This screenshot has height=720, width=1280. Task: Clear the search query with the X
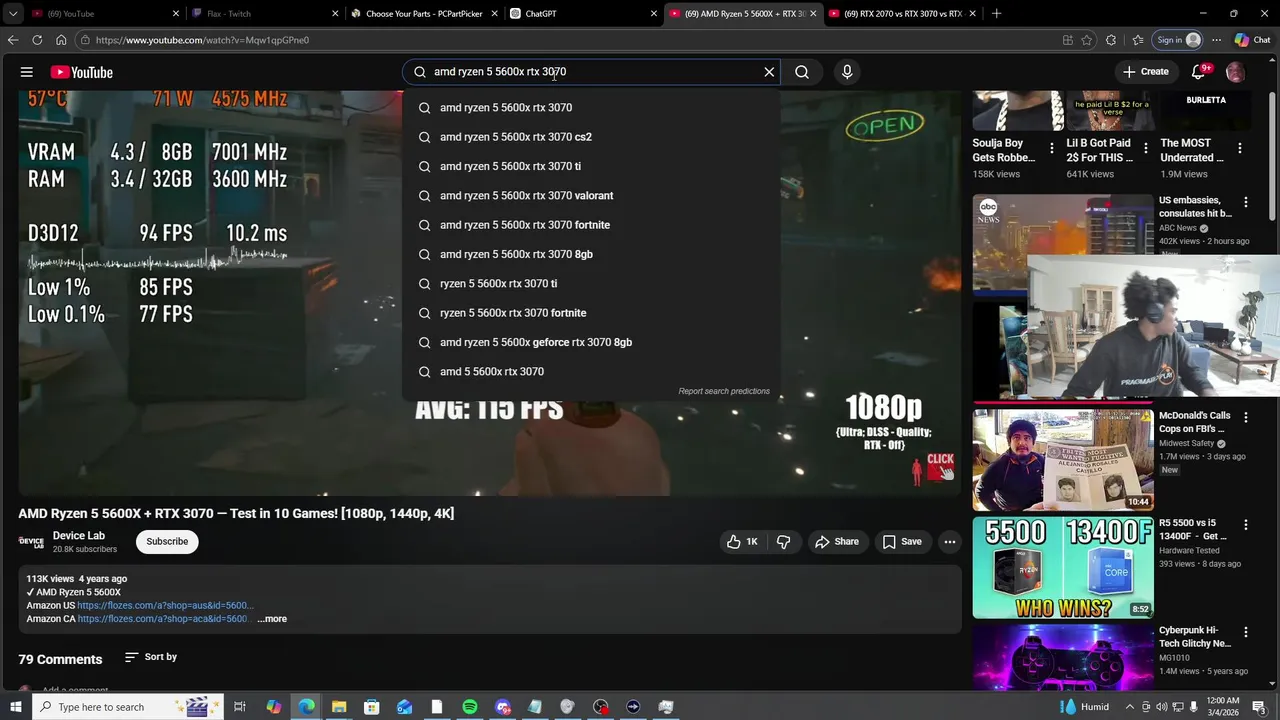[x=769, y=72]
